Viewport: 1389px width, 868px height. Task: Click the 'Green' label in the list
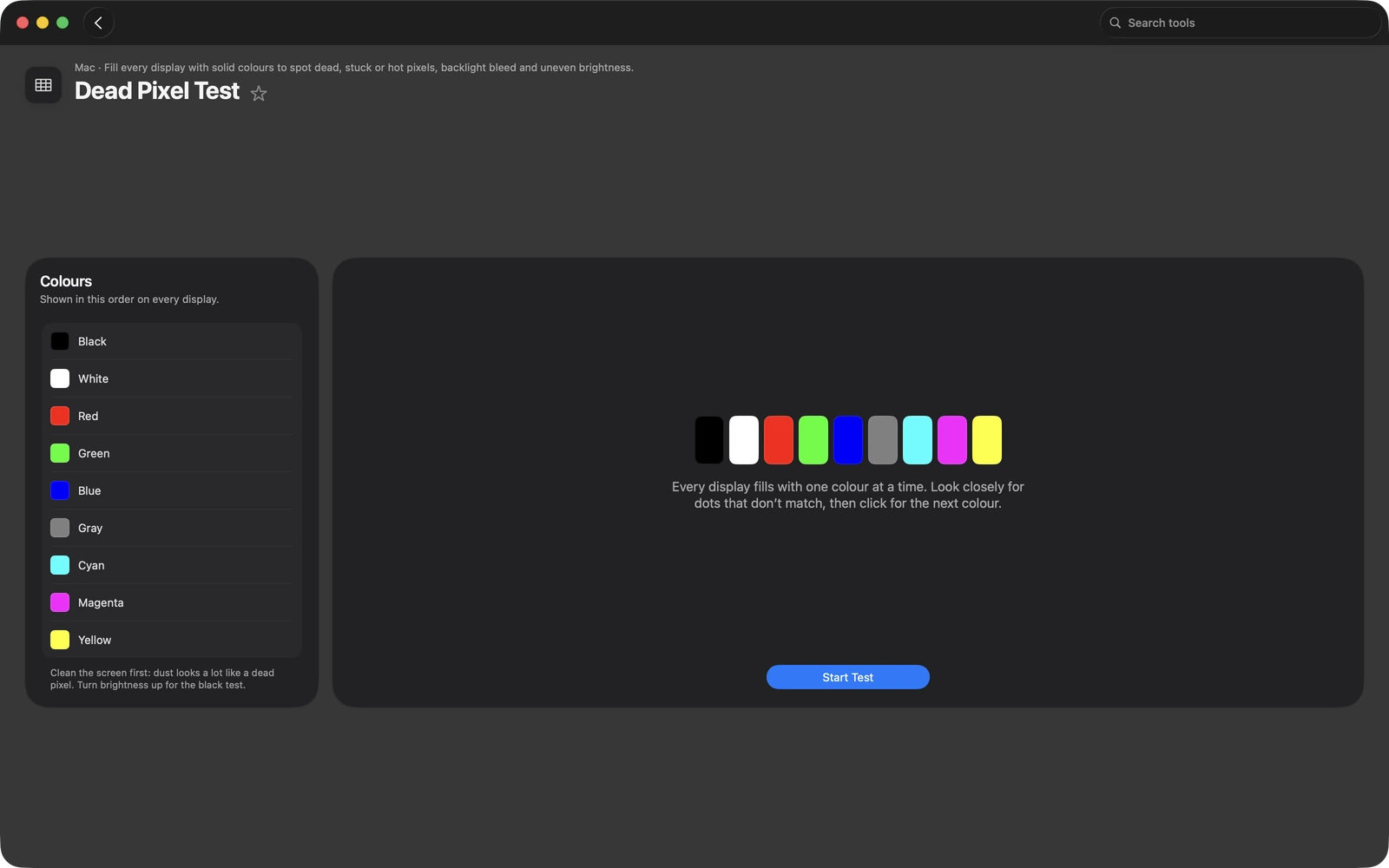(x=94, y=453)
